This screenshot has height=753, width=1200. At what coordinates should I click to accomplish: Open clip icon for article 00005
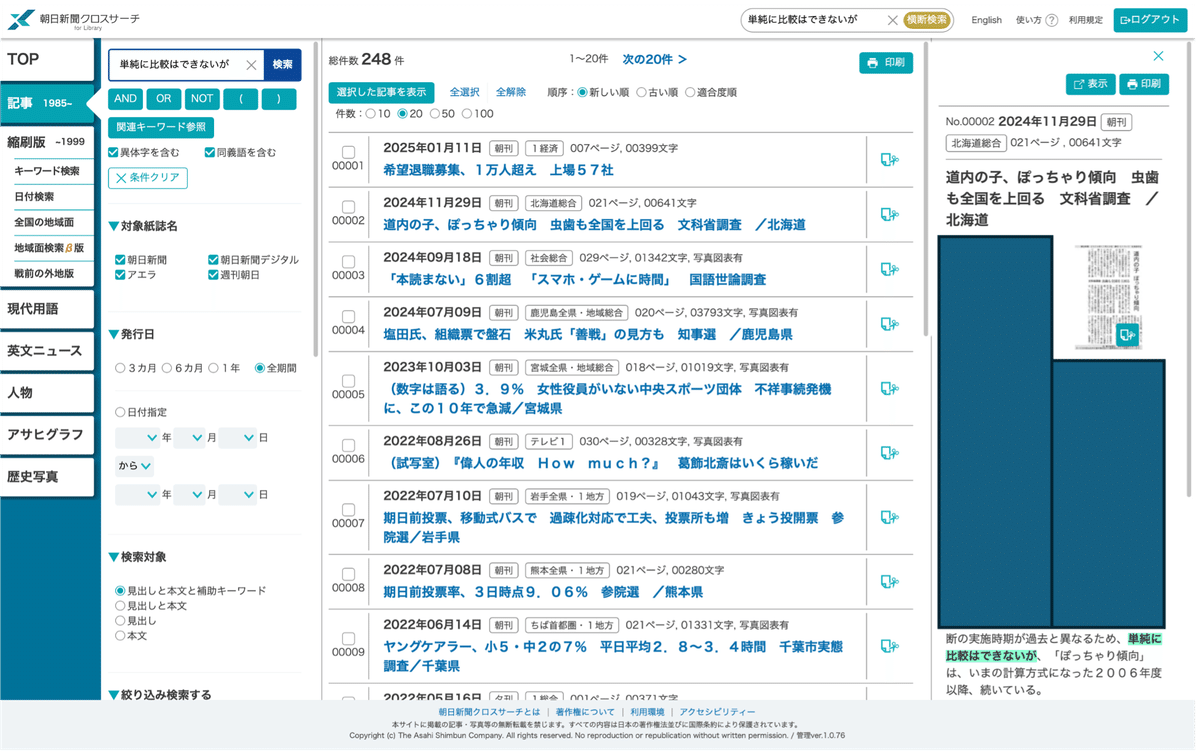coord(889,389)
